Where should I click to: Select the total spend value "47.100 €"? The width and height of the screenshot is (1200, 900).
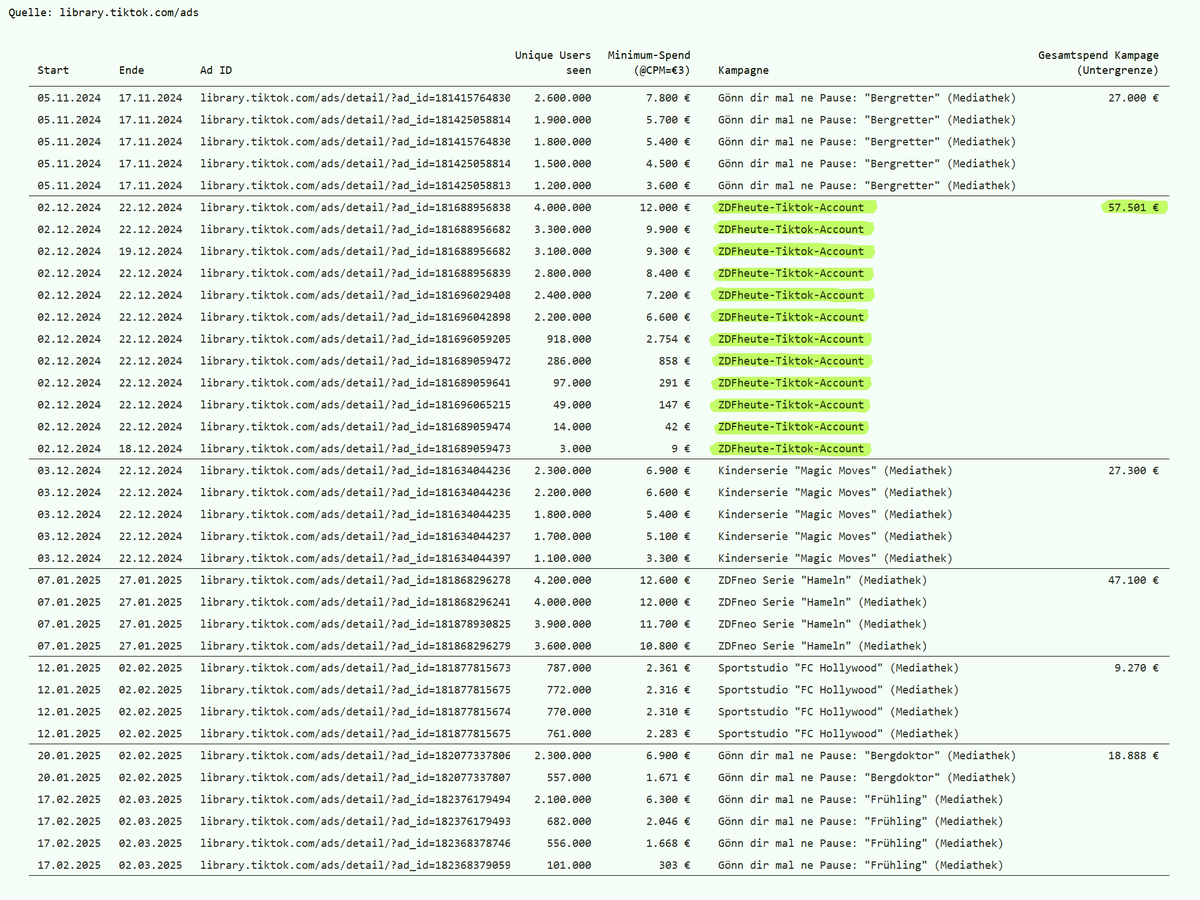click(x=1134, y=580)
